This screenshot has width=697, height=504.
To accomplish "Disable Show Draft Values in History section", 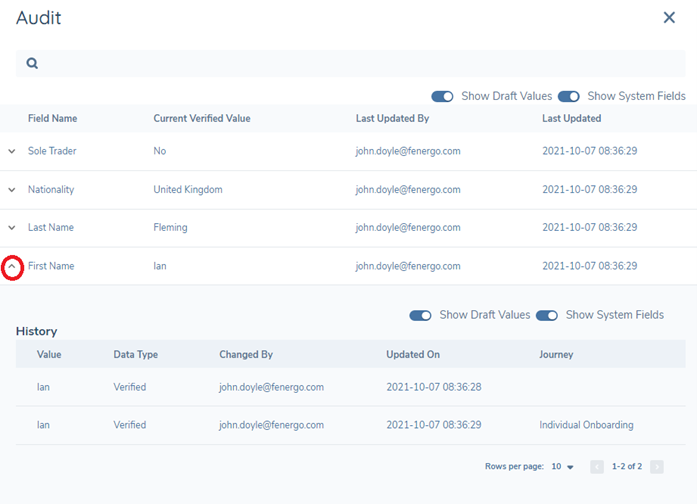I will tap(421, 315).
